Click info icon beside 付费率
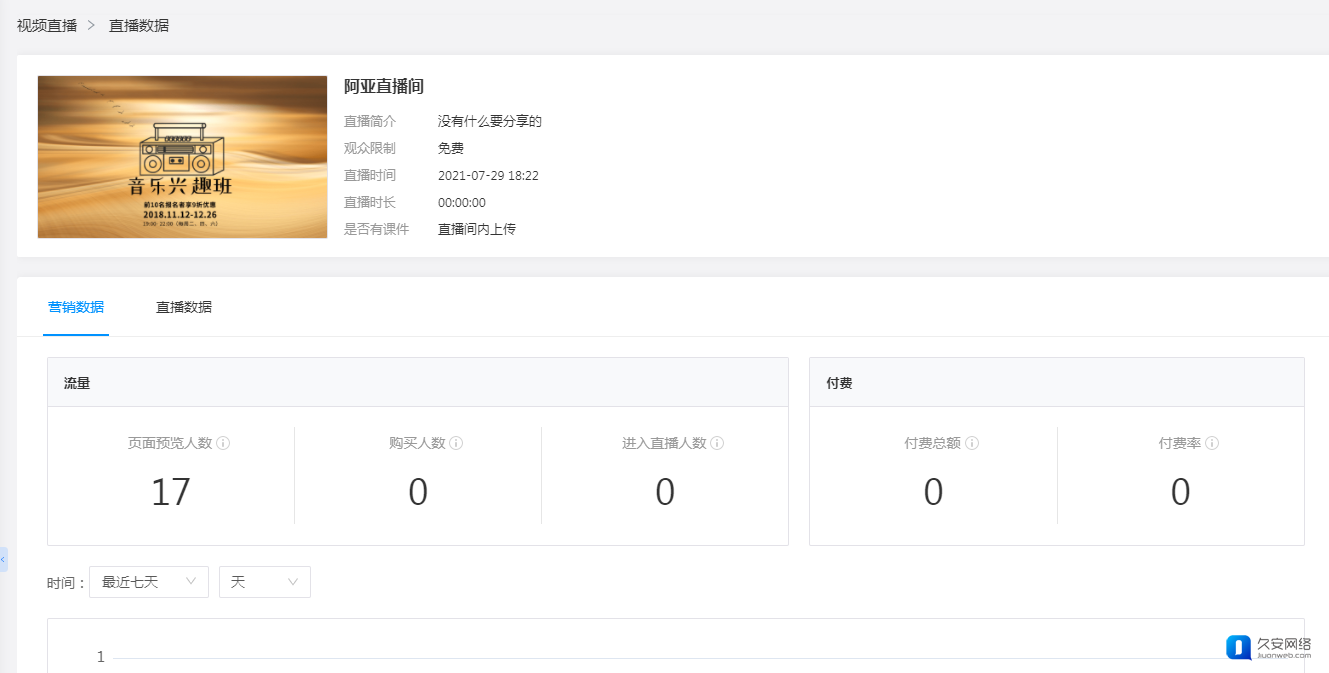 1212,443
